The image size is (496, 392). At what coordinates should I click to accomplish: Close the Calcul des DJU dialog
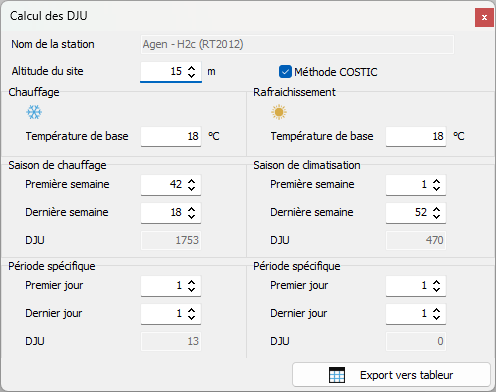pos(484,17)
